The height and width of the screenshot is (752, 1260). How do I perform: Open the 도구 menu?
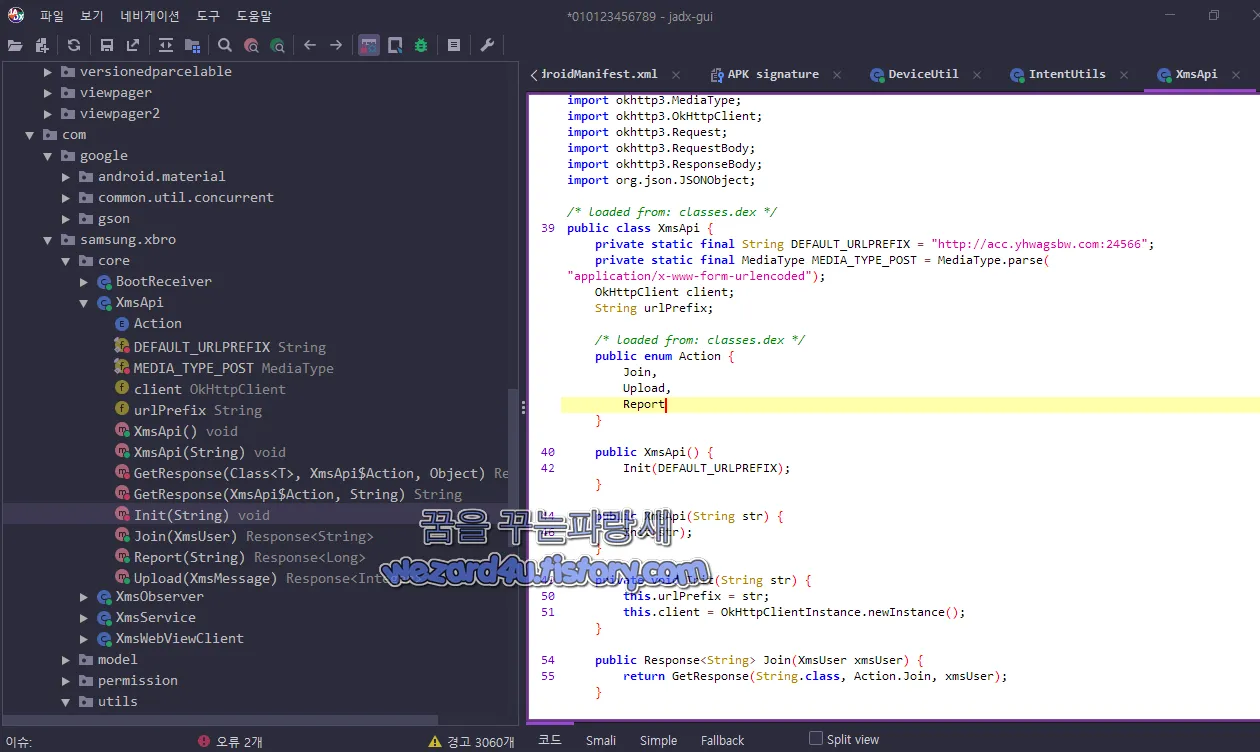tap(208, 16)
